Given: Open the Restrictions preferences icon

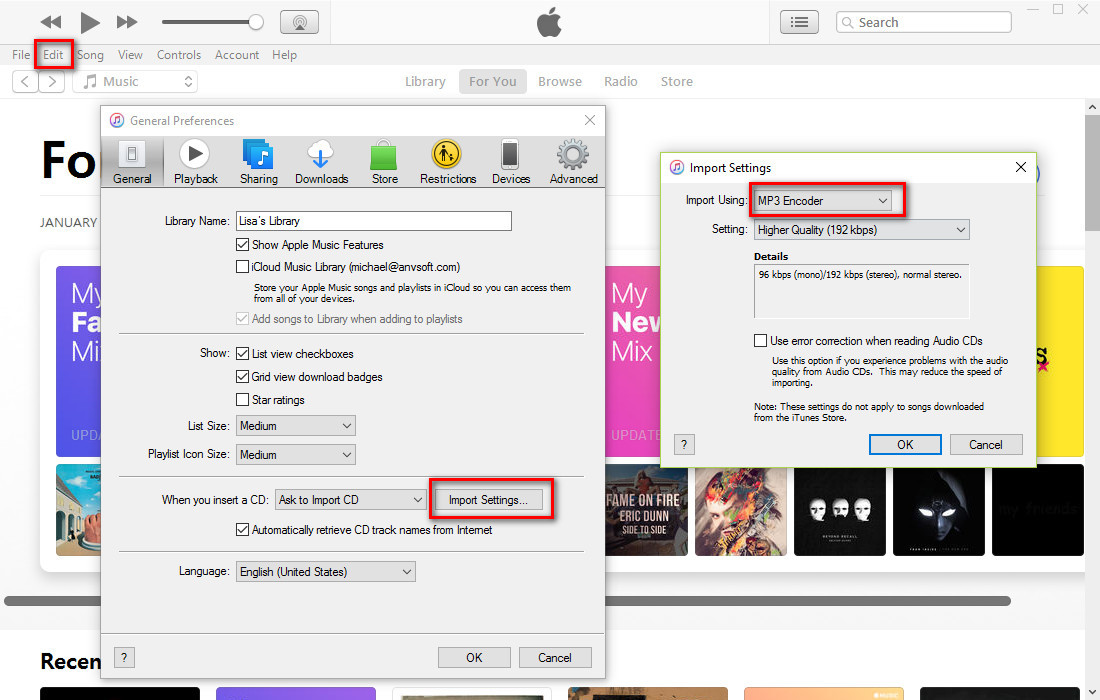Looking at the screenshot, I should pos(448,162).
